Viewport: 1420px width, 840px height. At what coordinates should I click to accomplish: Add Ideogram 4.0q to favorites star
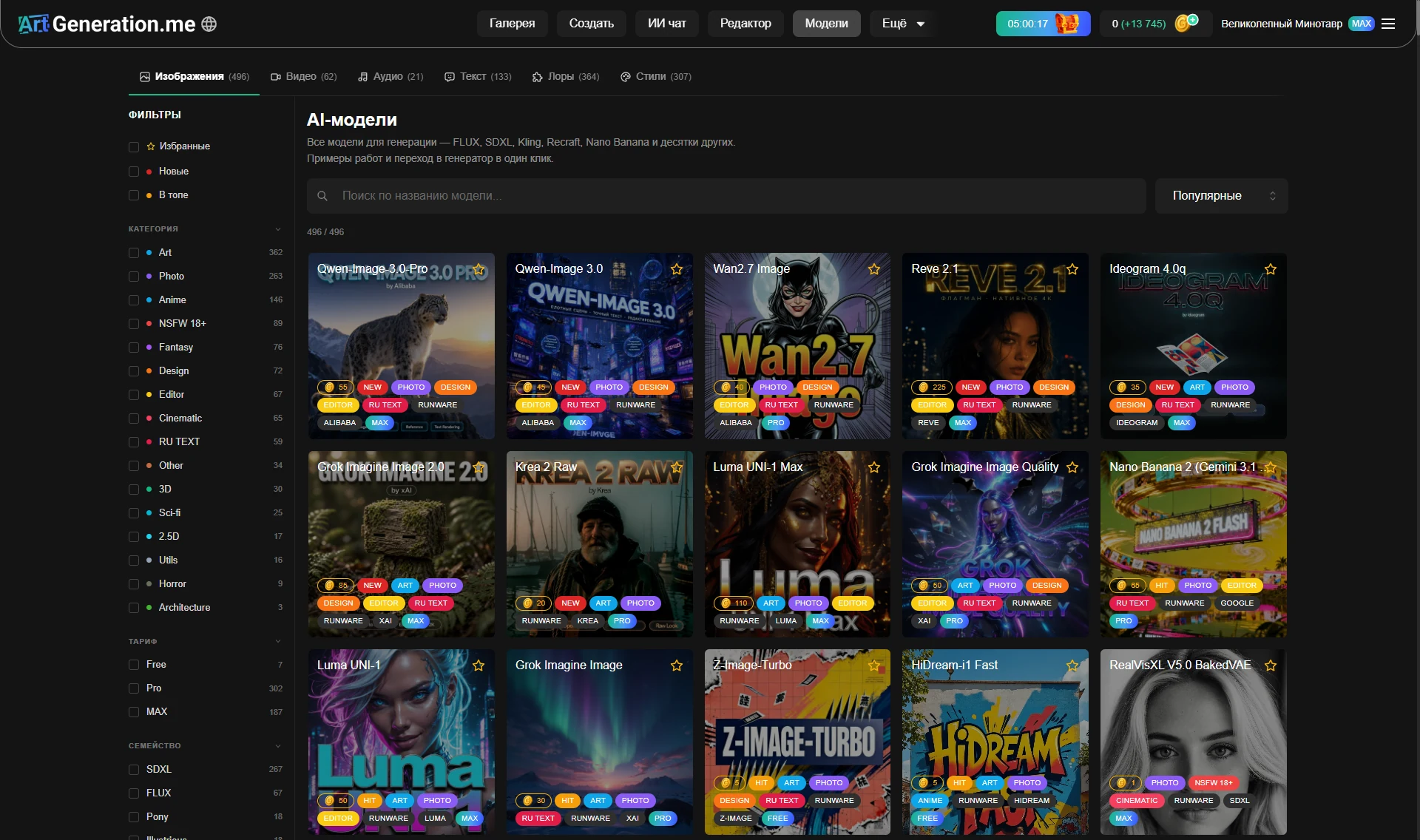(x=1271, y=269)
